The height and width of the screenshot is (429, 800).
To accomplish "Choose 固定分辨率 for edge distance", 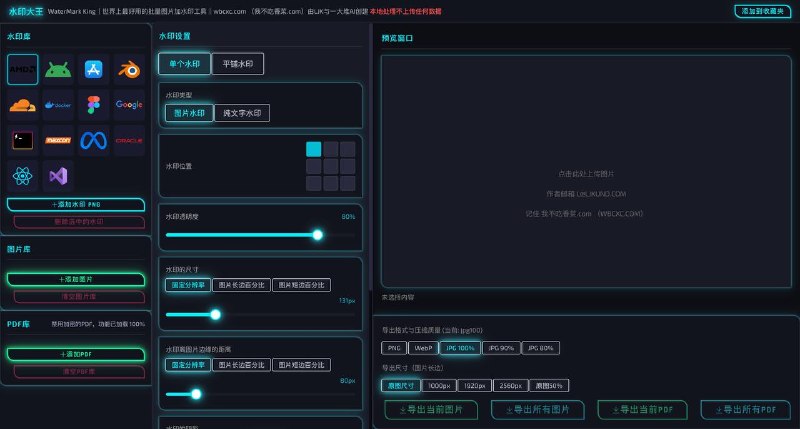I will click(188, 365).
